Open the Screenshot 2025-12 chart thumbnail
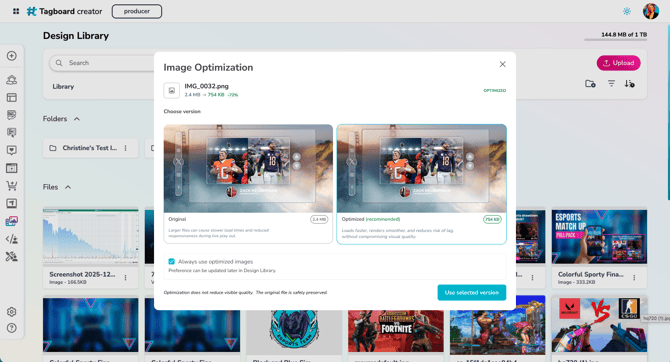This screenshot has height=362, width=670. (91, 236)
